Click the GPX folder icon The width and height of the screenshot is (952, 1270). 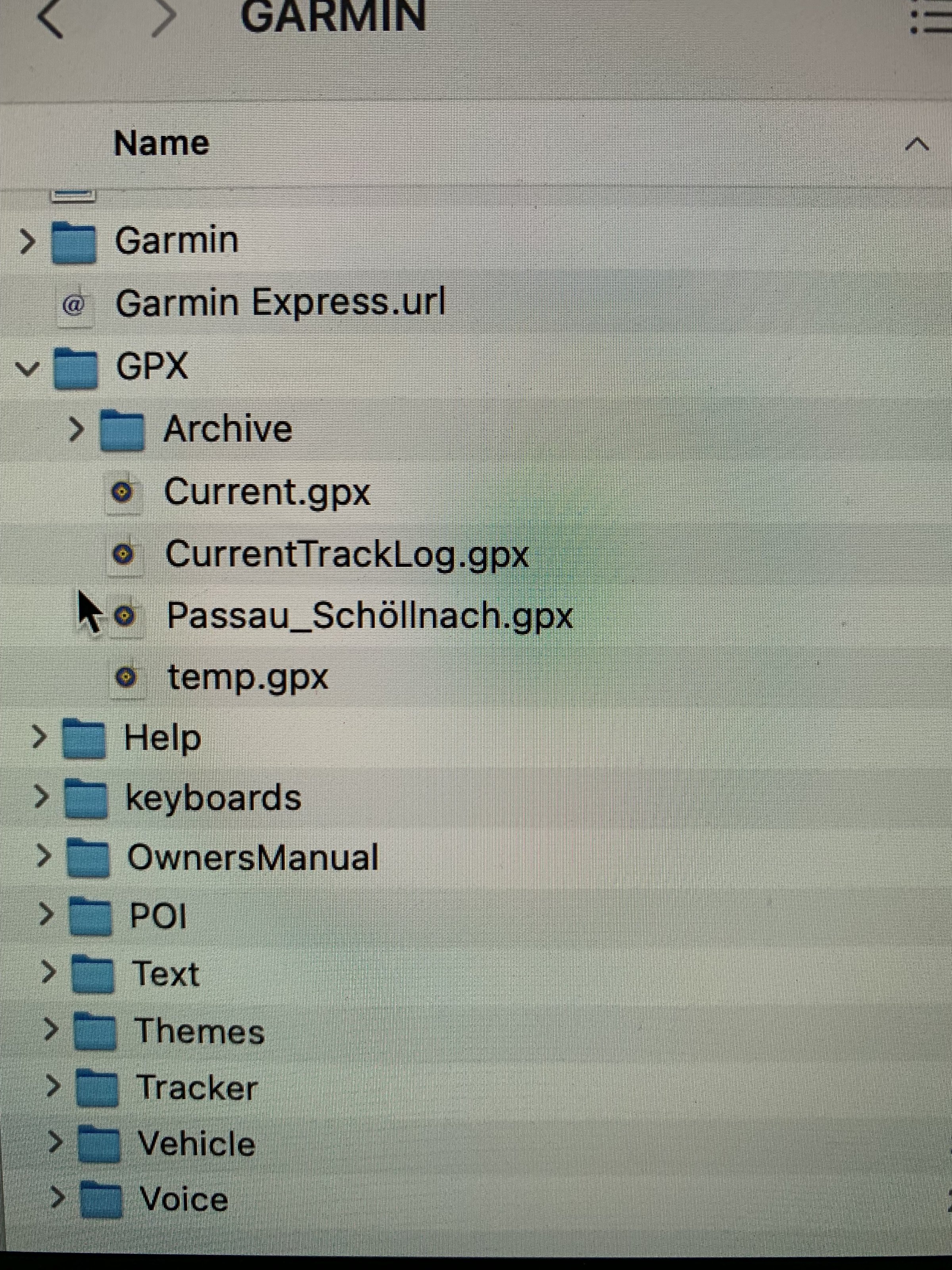(75, 368)
